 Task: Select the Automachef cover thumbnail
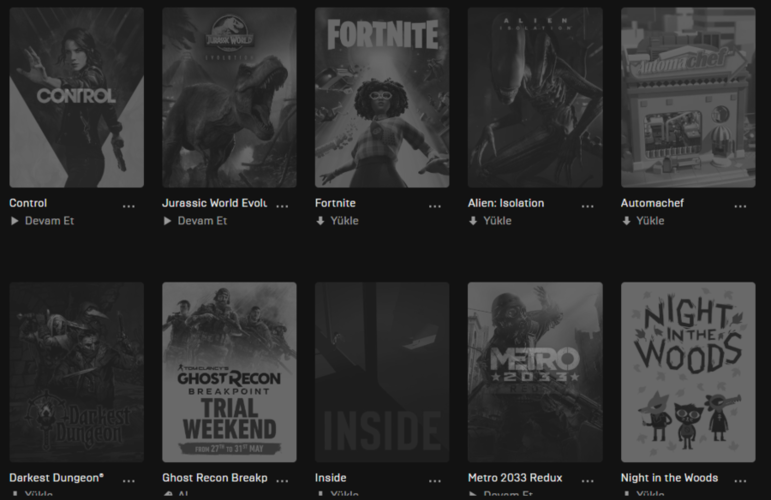(x=688, y=97)
